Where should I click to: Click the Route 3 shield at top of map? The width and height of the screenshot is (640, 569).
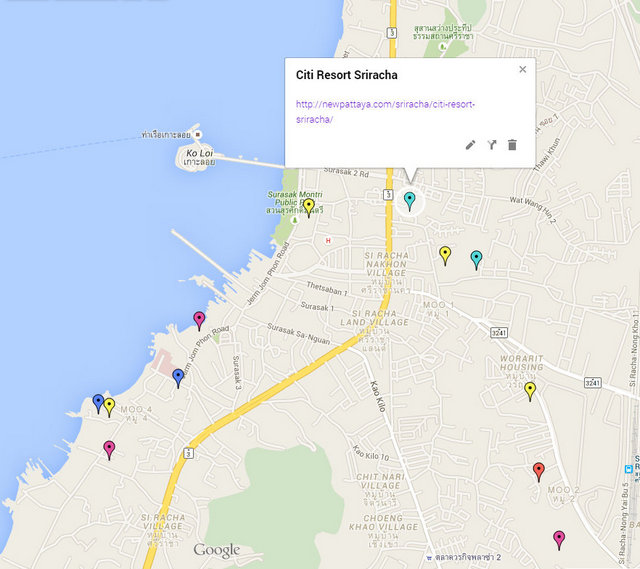coord(392,33)
